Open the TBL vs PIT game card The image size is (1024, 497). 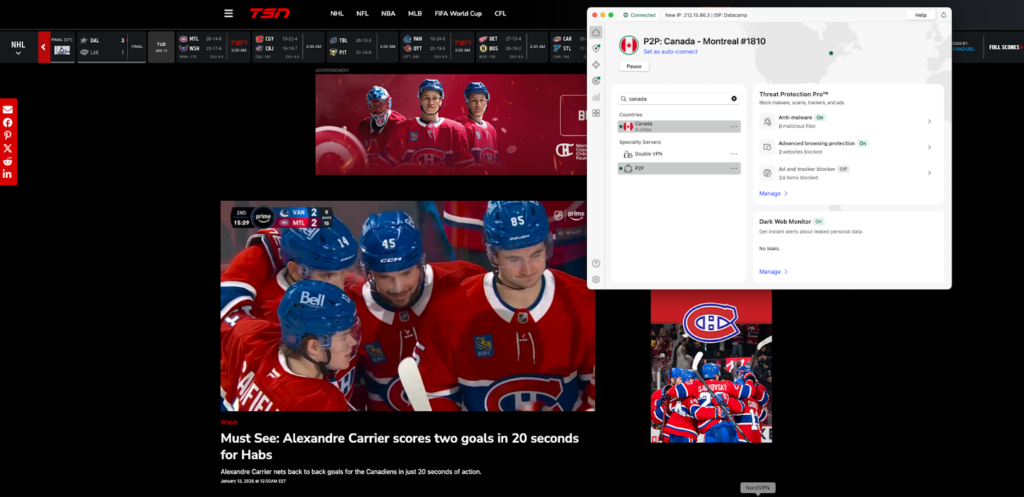(x=362, y=47)
